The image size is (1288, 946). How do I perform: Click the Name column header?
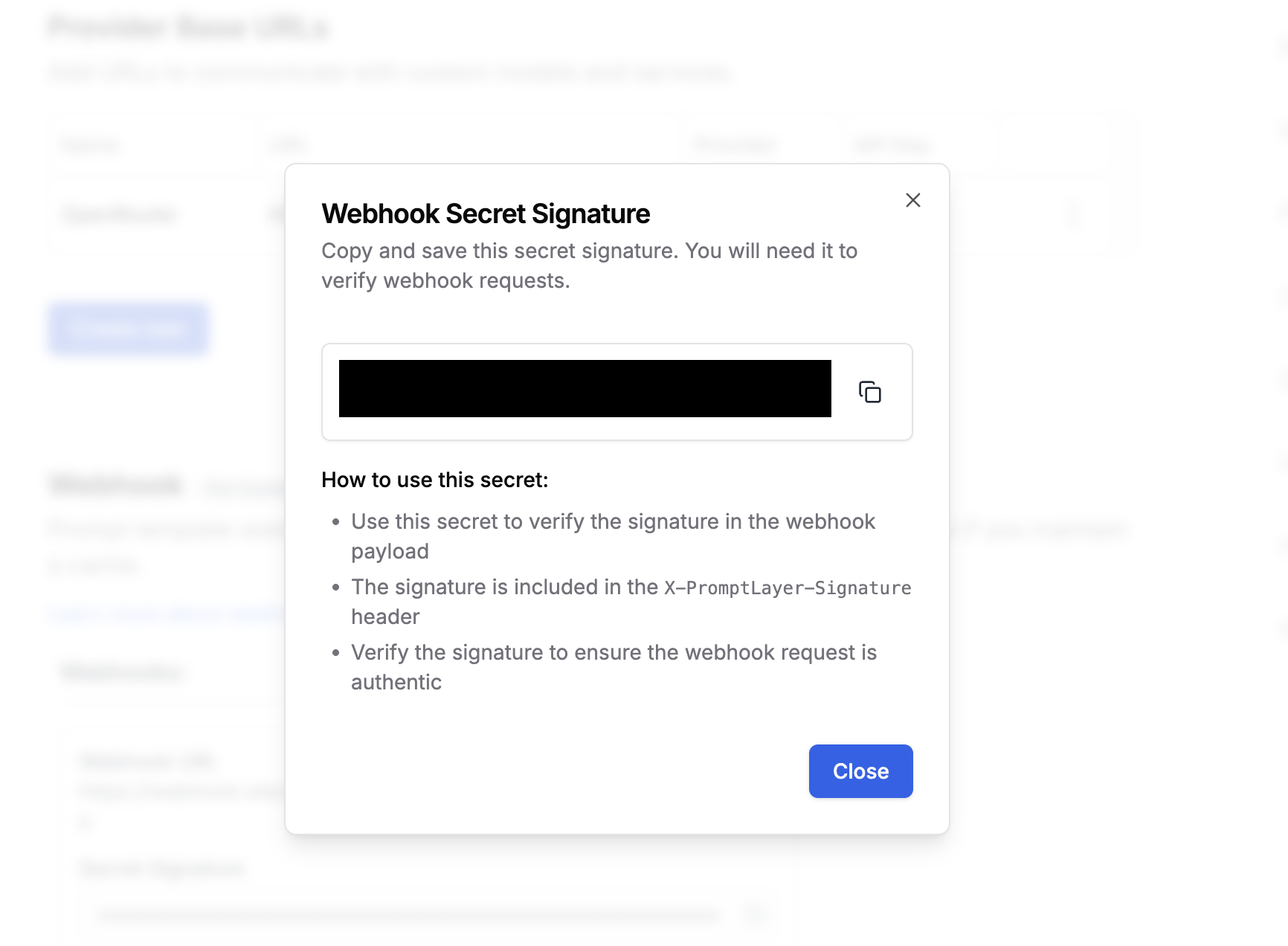[x=88, y=144]
